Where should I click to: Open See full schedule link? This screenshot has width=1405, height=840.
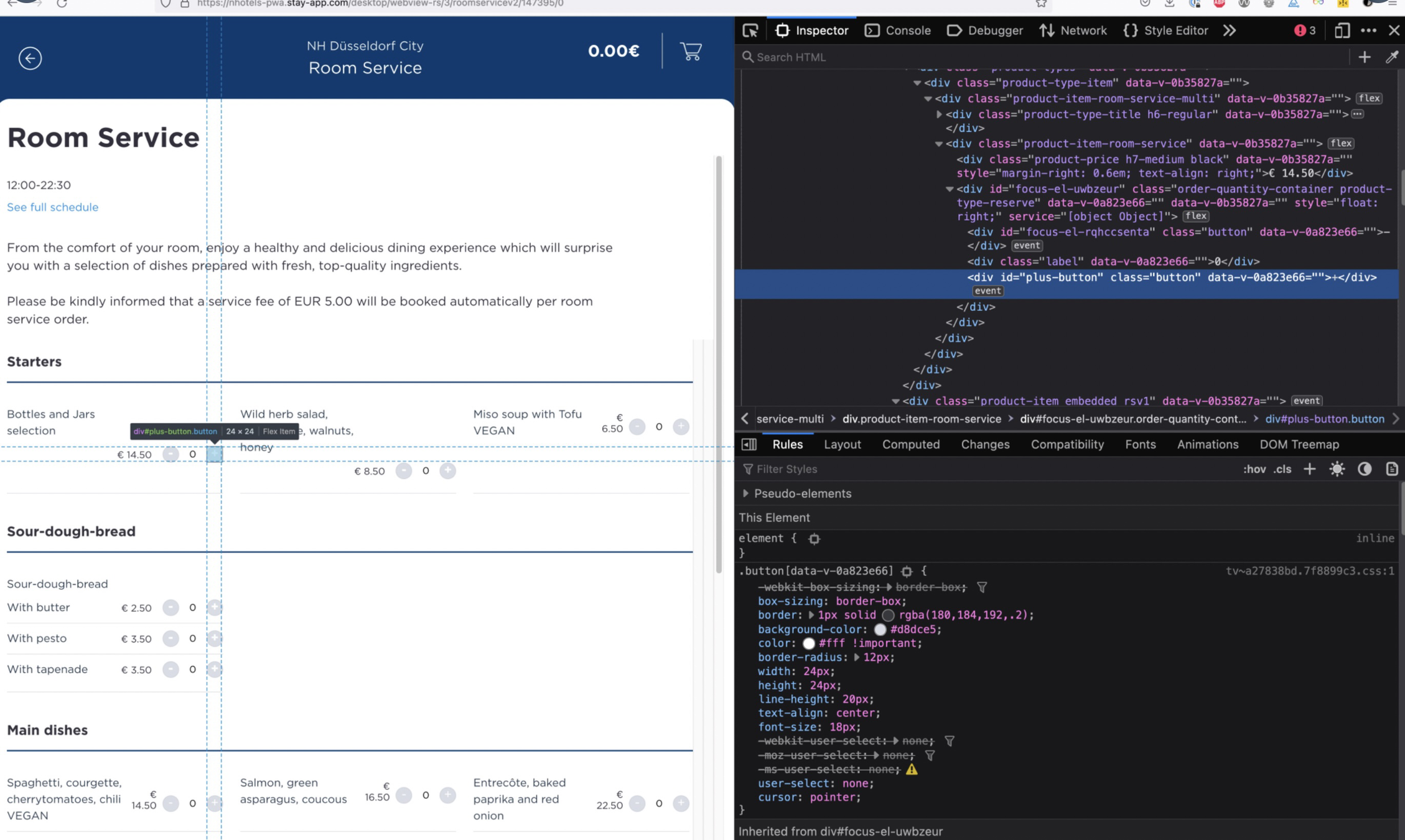click(52, 207)
